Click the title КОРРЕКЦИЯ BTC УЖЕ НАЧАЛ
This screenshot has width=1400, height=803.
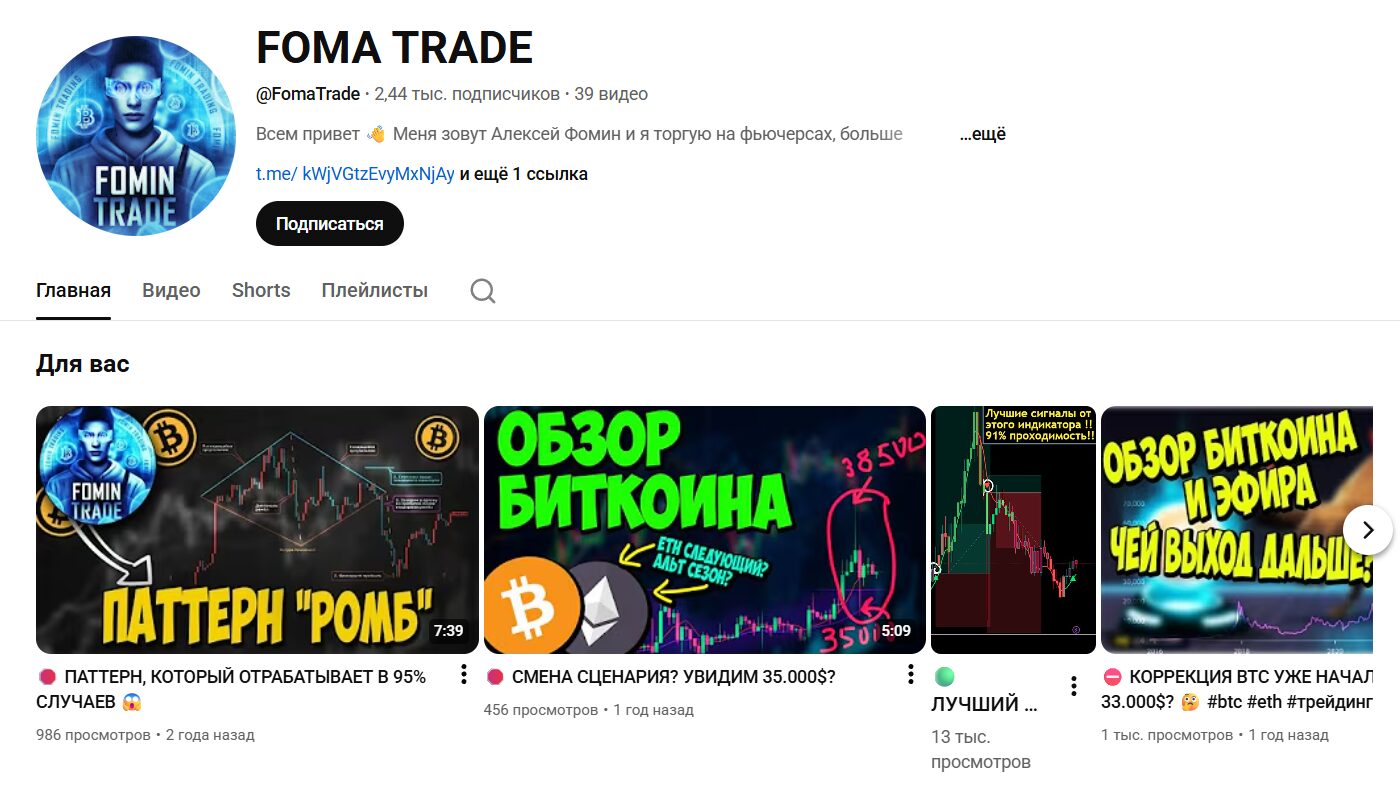[x=1250, y=677]
